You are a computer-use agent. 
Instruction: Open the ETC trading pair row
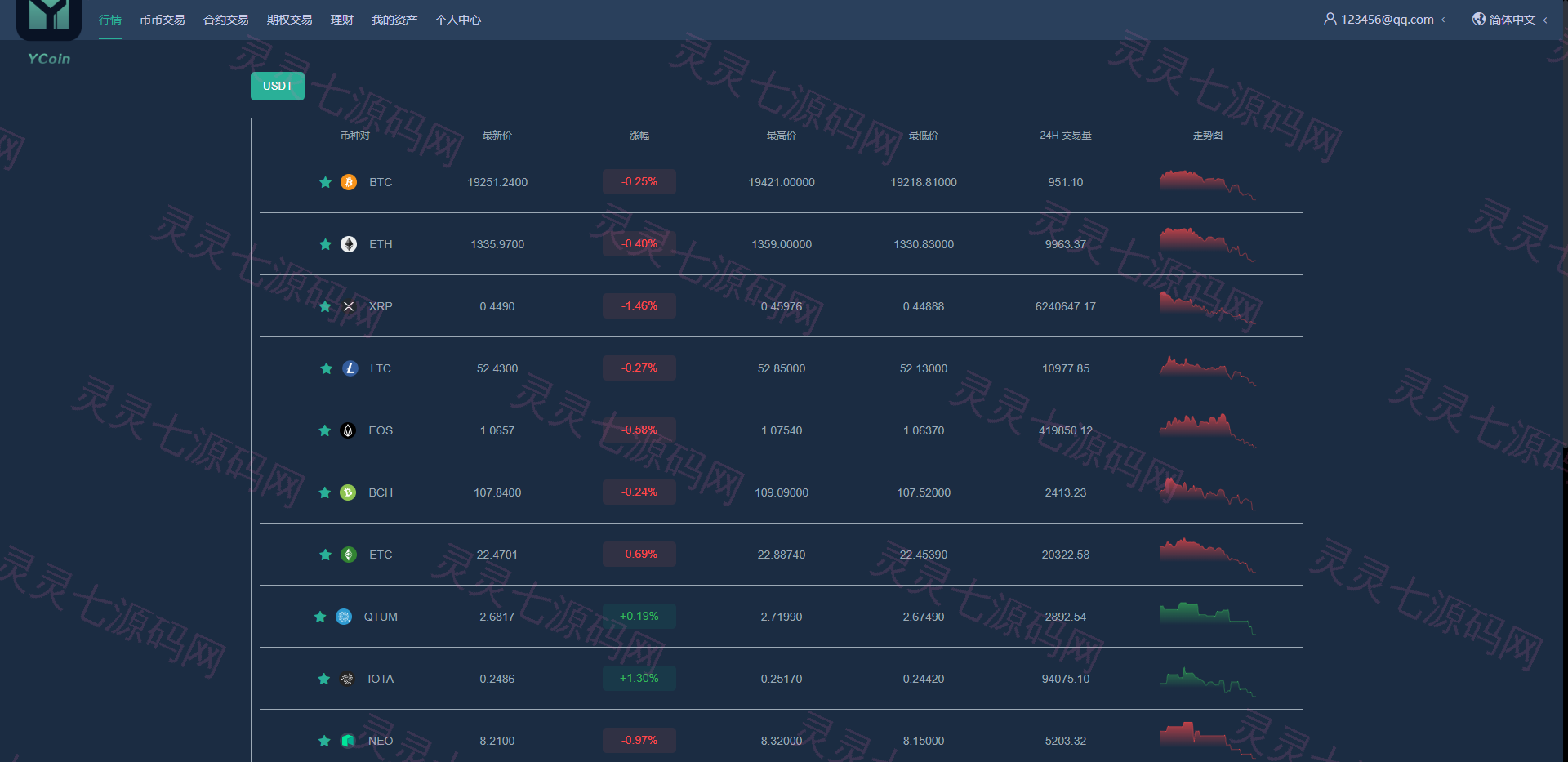pos(782,555)
